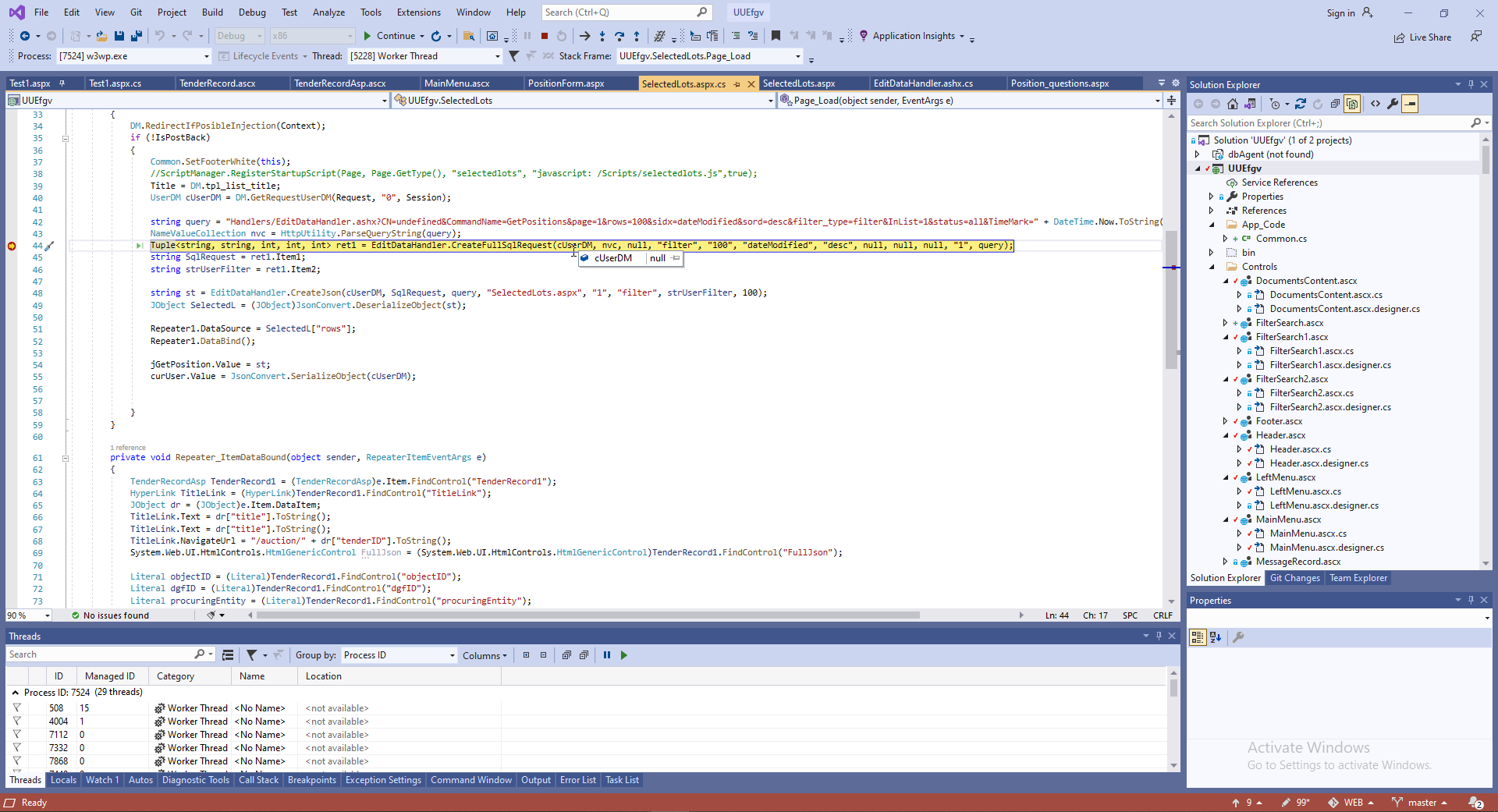Click Collapse All in Solution Explorer
This screenshot has height=812, width=1498.
coord(1335,104)
